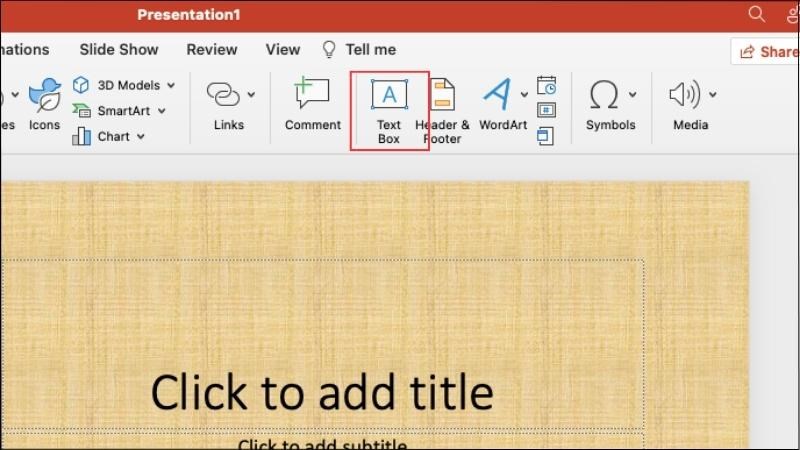Insert a Text Box

pyautogui.click(x=389, y=111)
